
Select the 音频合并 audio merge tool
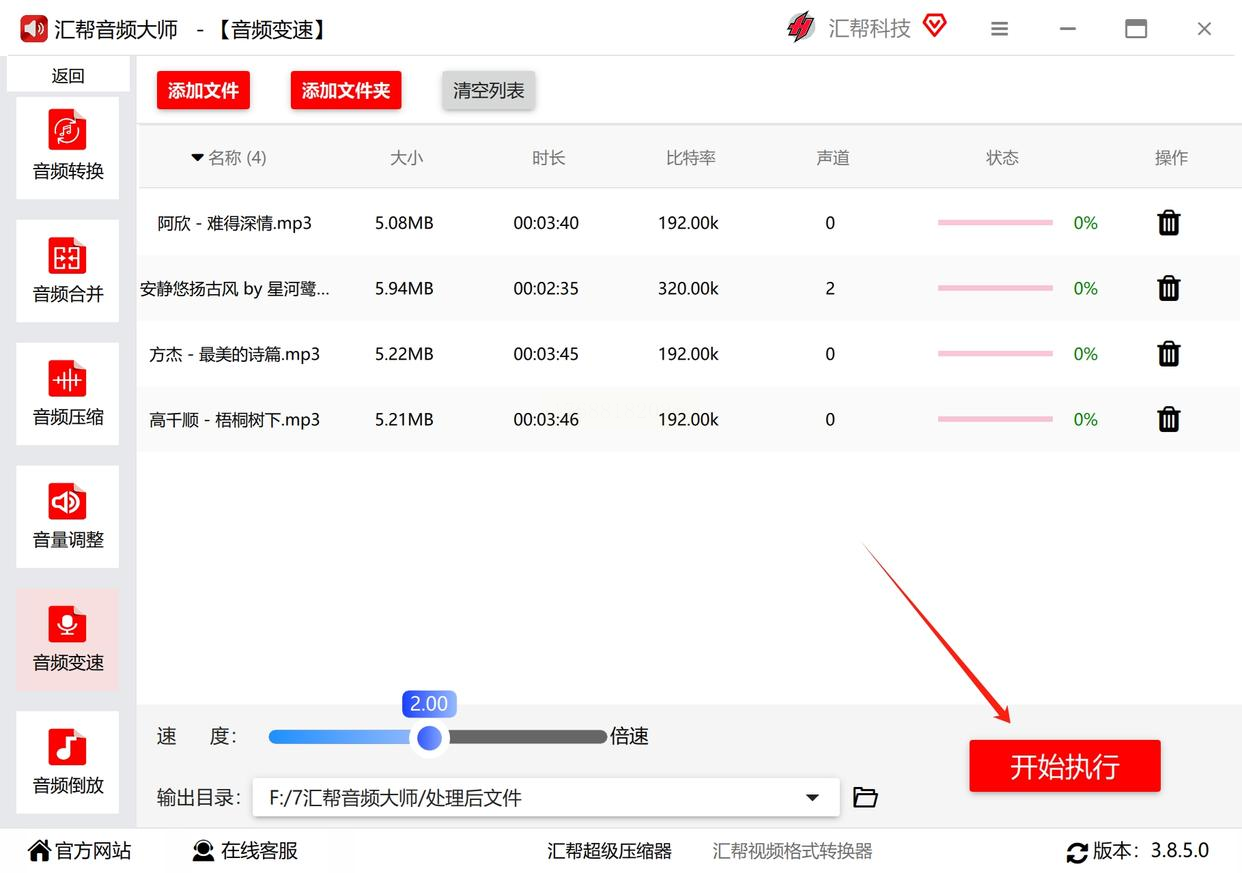point(68,270)
